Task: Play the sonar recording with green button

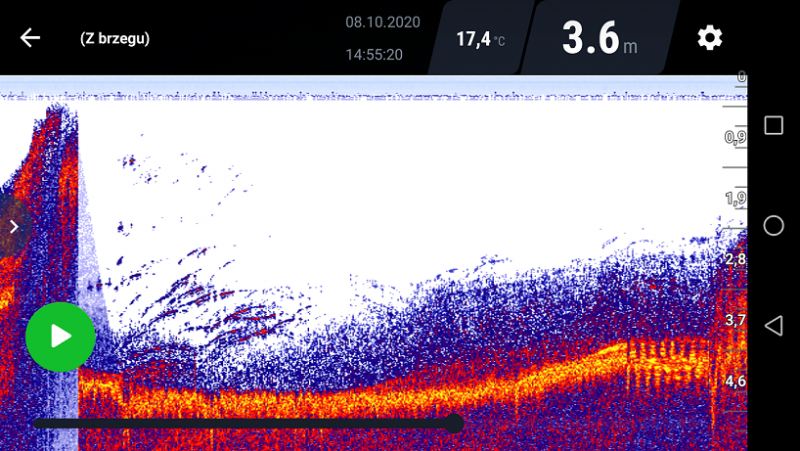Action: point(60,337)
